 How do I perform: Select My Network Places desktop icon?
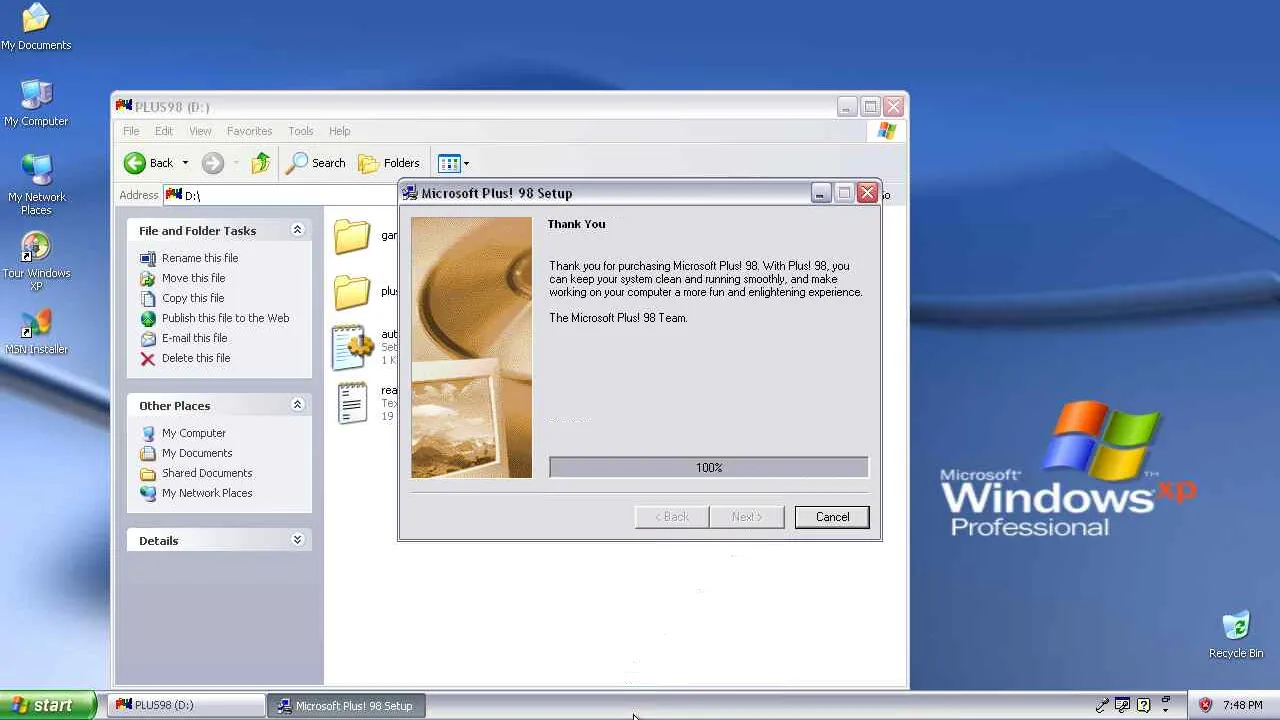click(x=36, y=185)
